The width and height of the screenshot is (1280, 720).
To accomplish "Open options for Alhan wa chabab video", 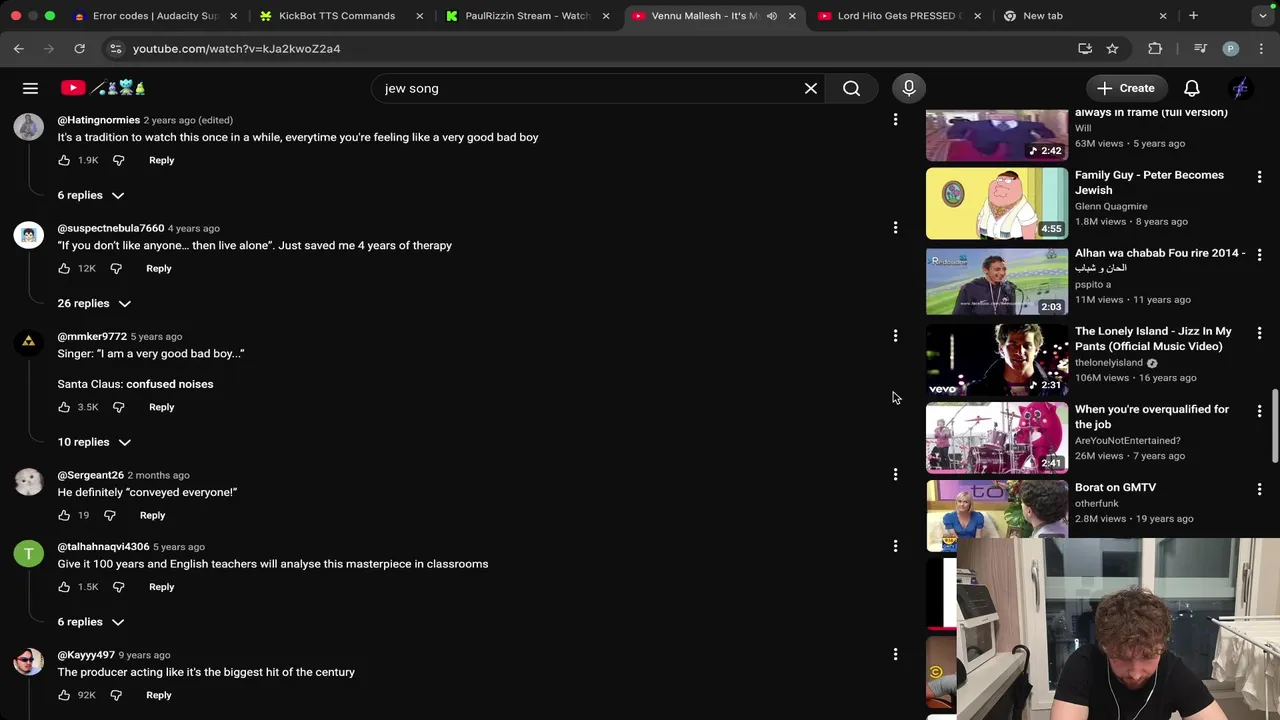I will pos(1259,254).
